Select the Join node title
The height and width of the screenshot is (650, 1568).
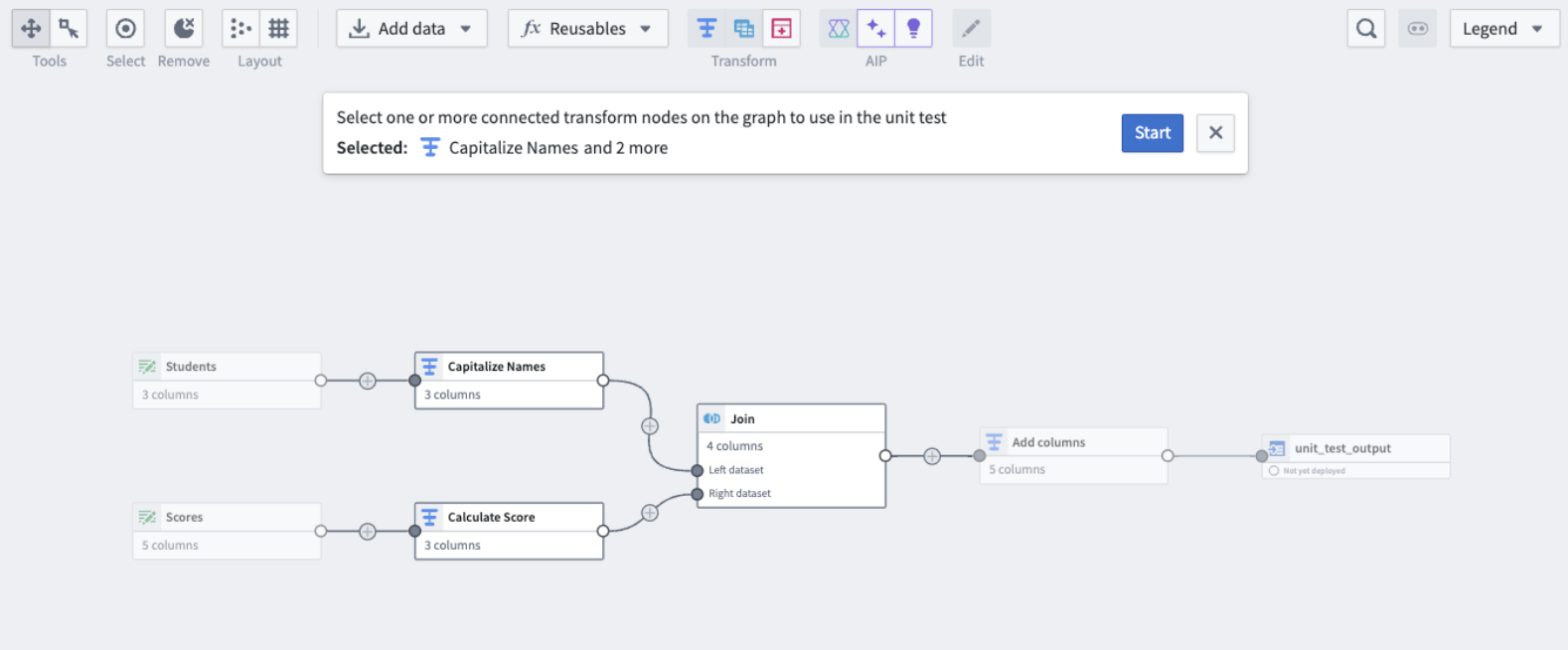click(x=742, y=419)
